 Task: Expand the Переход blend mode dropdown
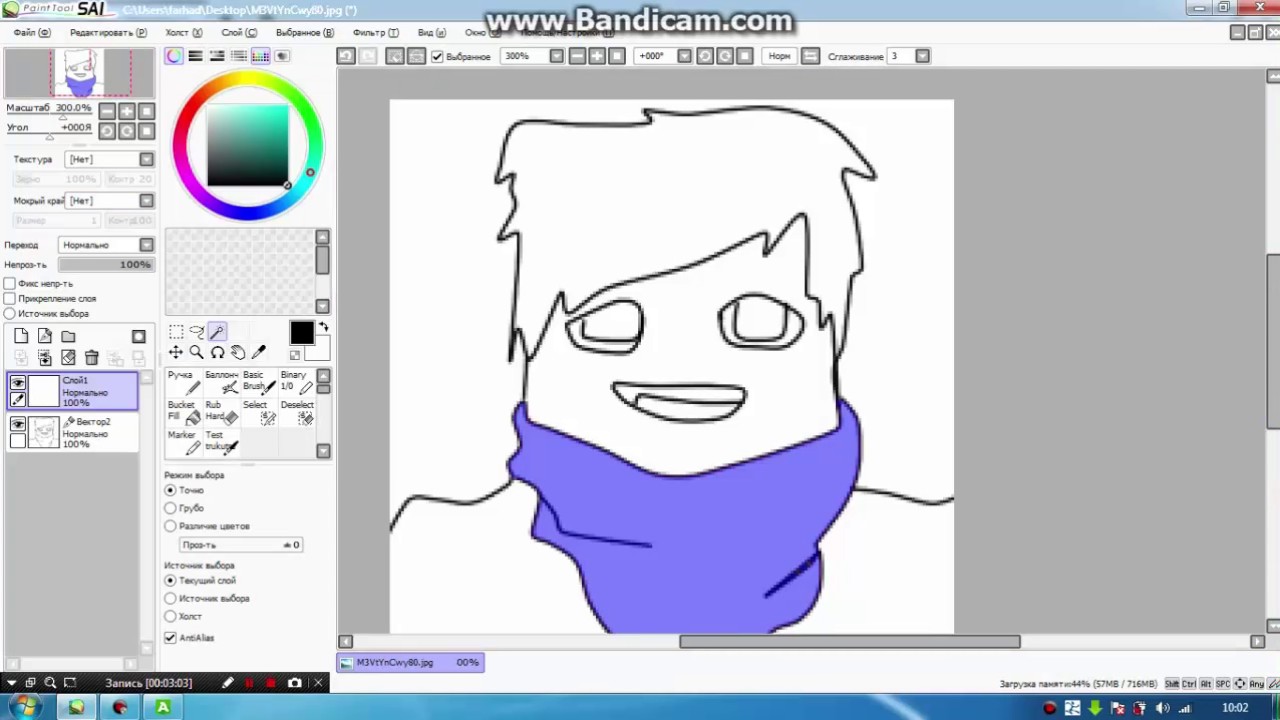point(146,245)
